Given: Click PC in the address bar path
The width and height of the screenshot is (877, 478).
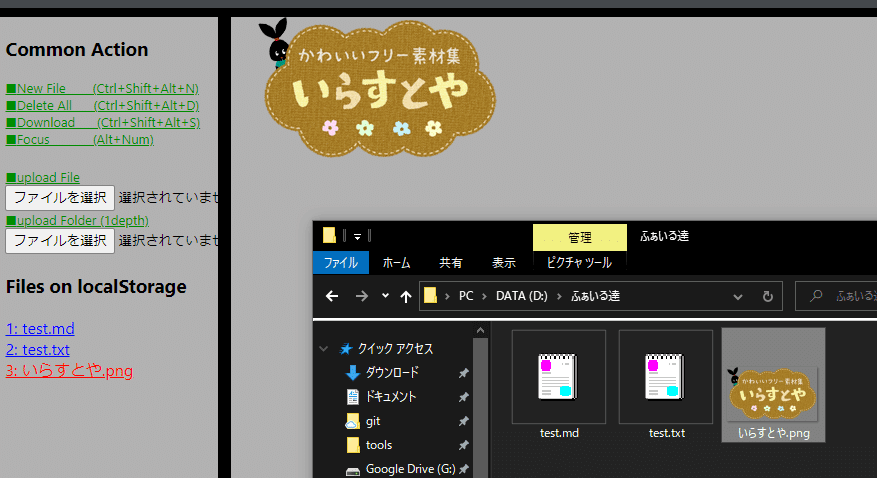Looking at the screenshot, I should [466, 296].
